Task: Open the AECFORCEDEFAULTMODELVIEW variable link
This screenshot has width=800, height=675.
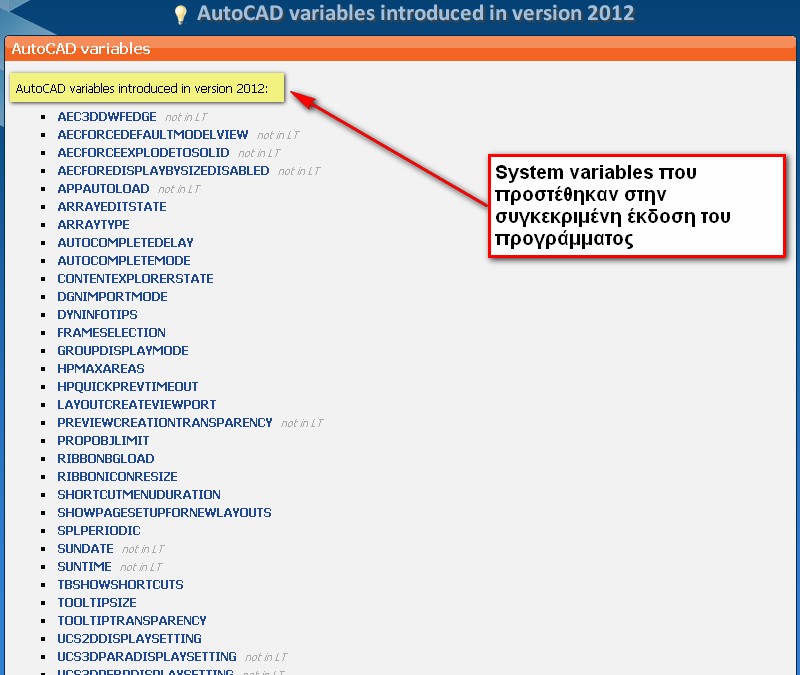Action: (x=153, y=135)
